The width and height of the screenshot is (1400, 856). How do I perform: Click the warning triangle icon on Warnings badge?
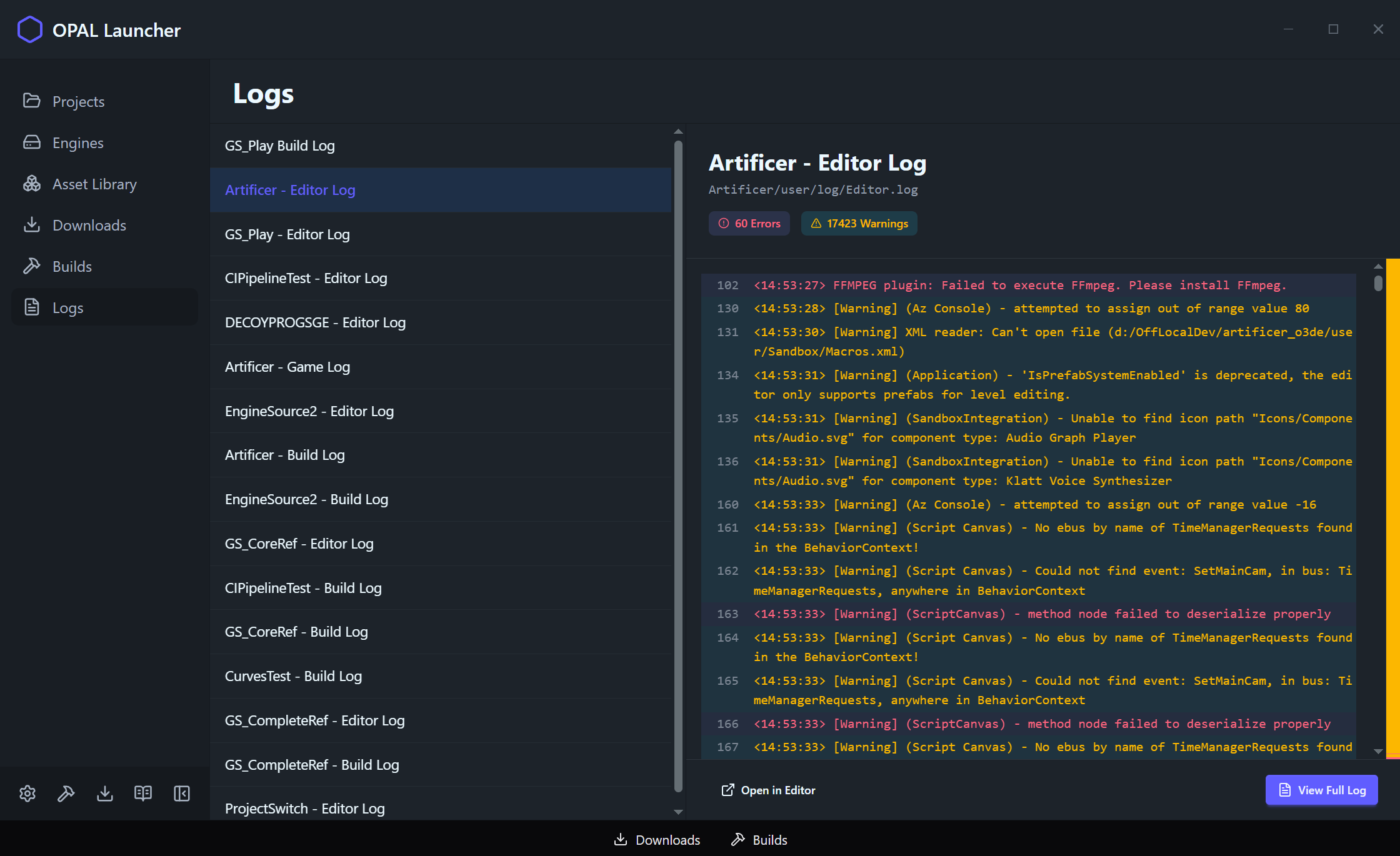tap(816, 224)
